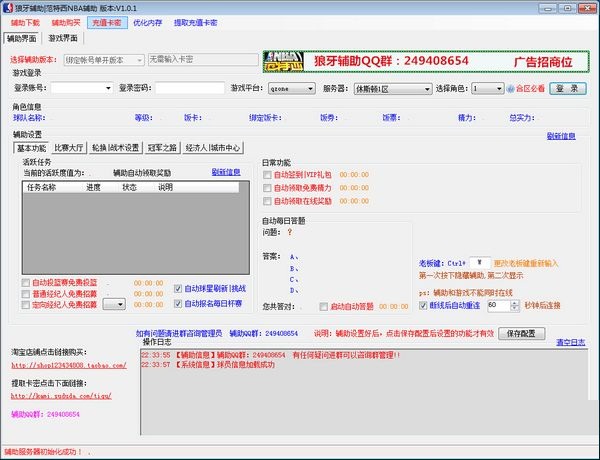This screenshot has width=600, height=460.
Task: Click the 22:33:55 辅助信息 log line
Action: (x=270, y=355)
